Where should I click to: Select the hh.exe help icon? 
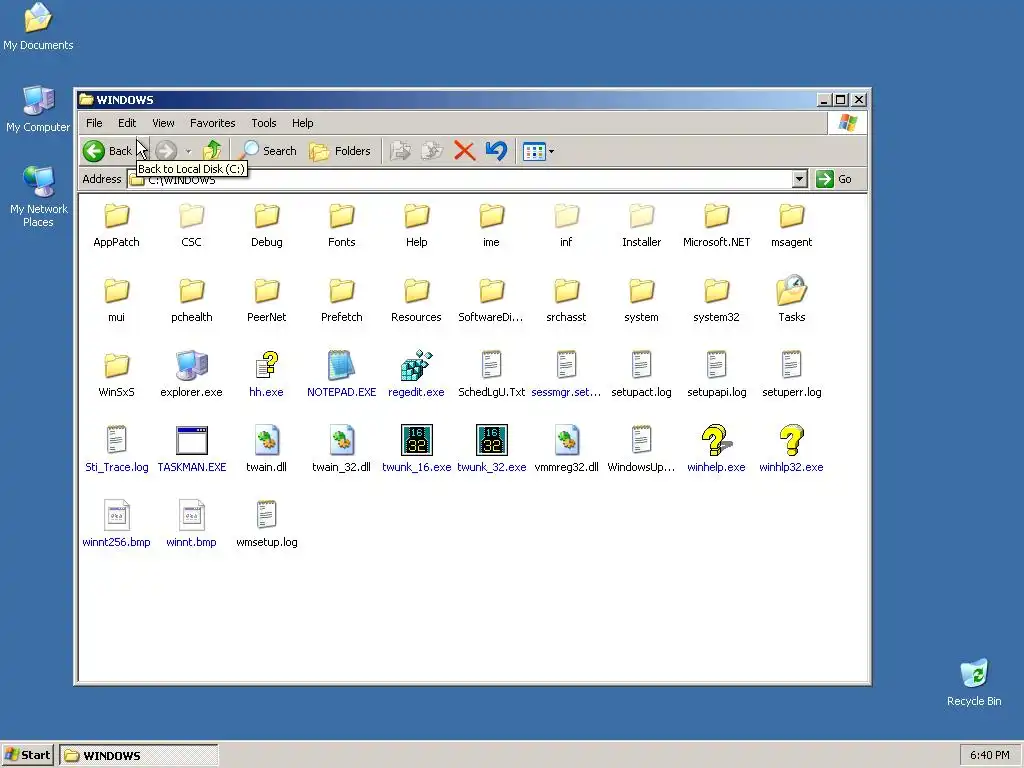tap(266, 366)
